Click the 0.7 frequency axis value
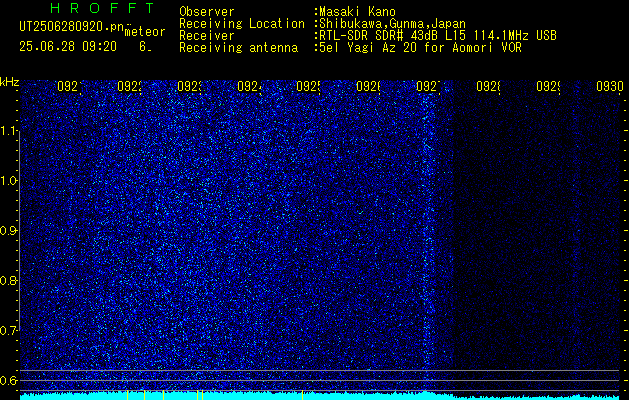This screenshot has width=629, height=400. 9,331
